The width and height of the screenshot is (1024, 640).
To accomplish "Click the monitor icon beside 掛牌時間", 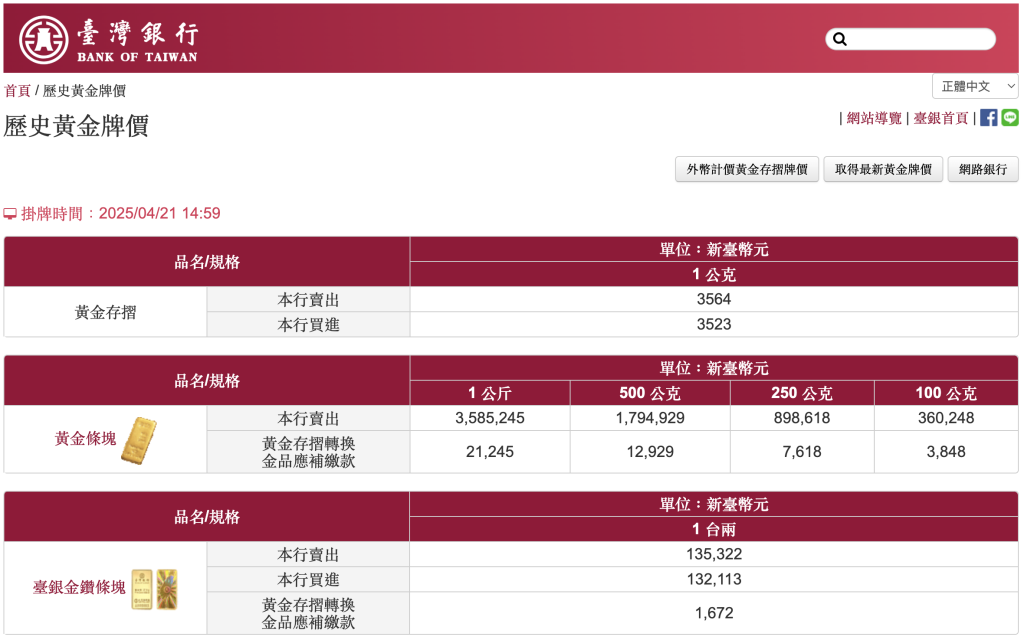I will click(10, 214).
